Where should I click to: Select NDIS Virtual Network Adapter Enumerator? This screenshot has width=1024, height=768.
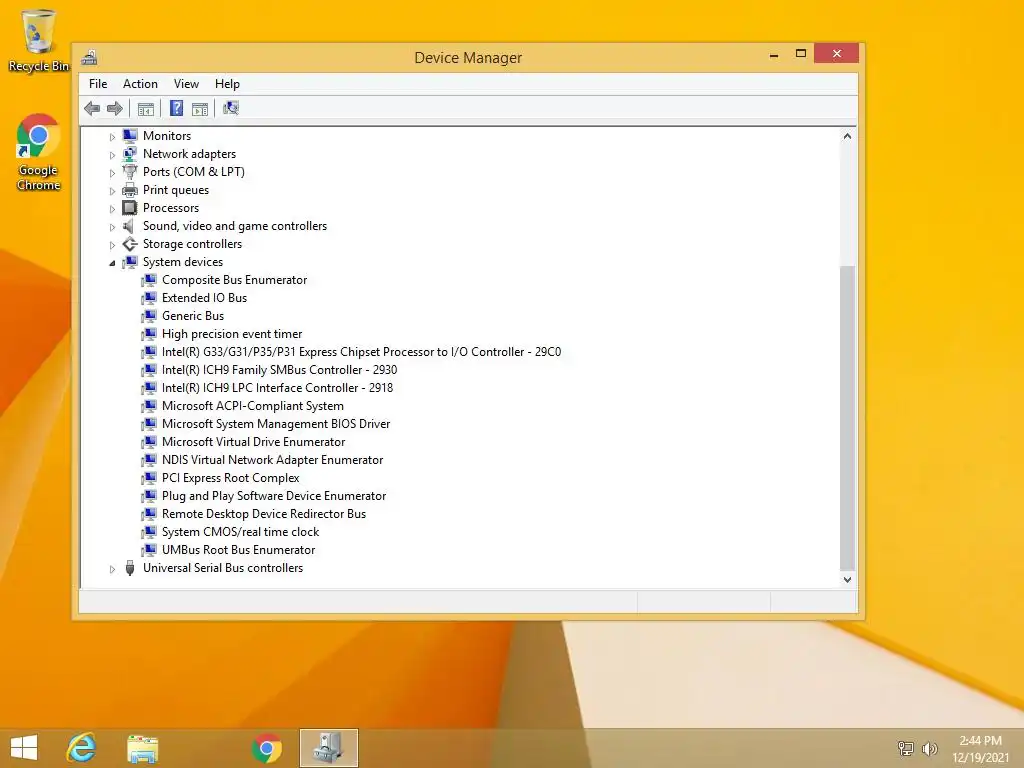pos(272,460)
